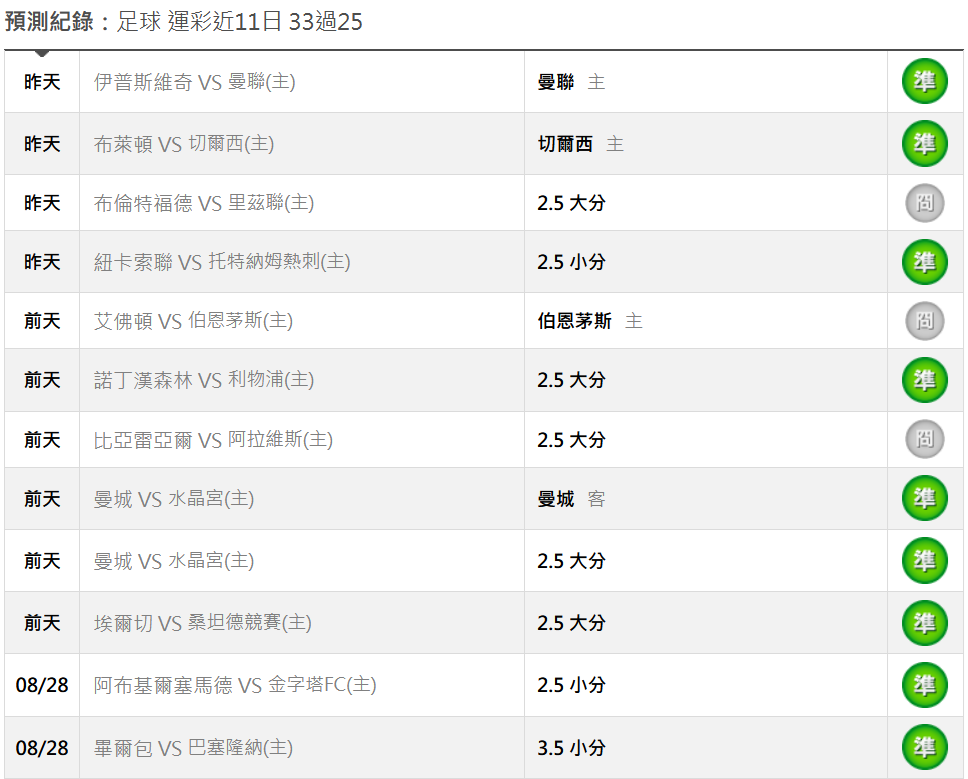Select prediction text 伯恩茅斯 主
Screen dimensions: 968x779
pos(590,321)
